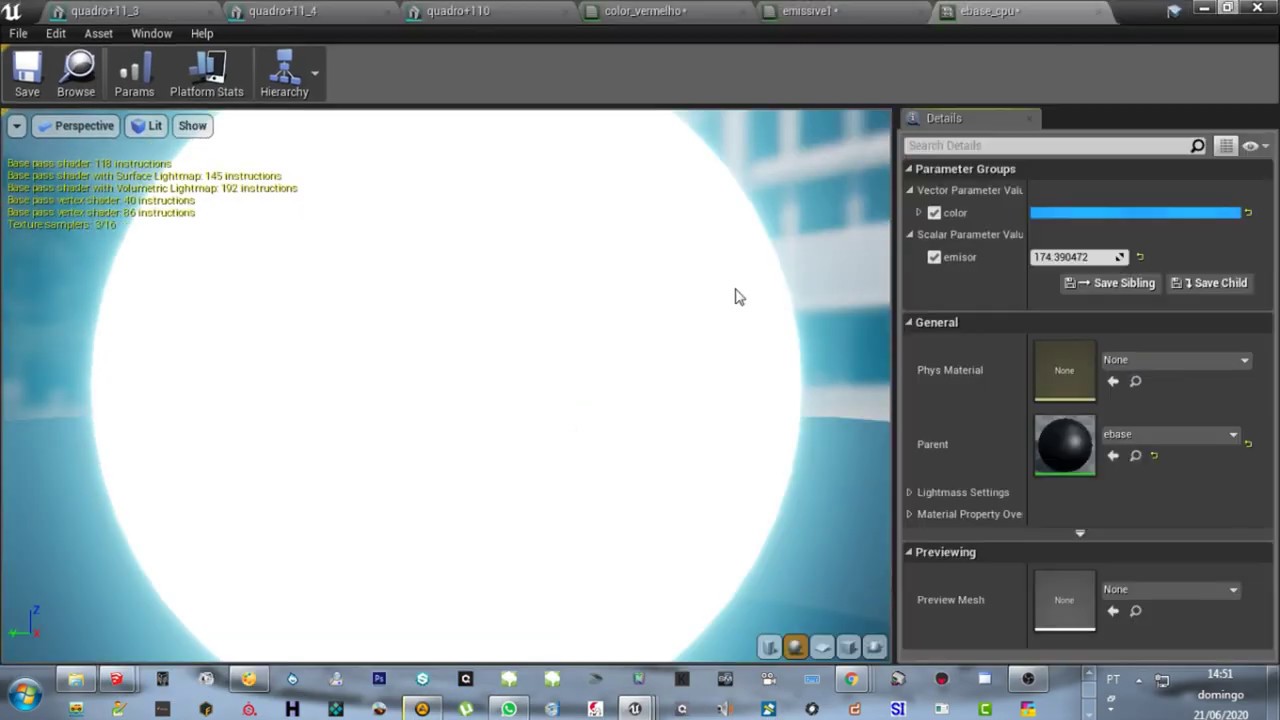Open the Show viewport flags button

point(192,126)
